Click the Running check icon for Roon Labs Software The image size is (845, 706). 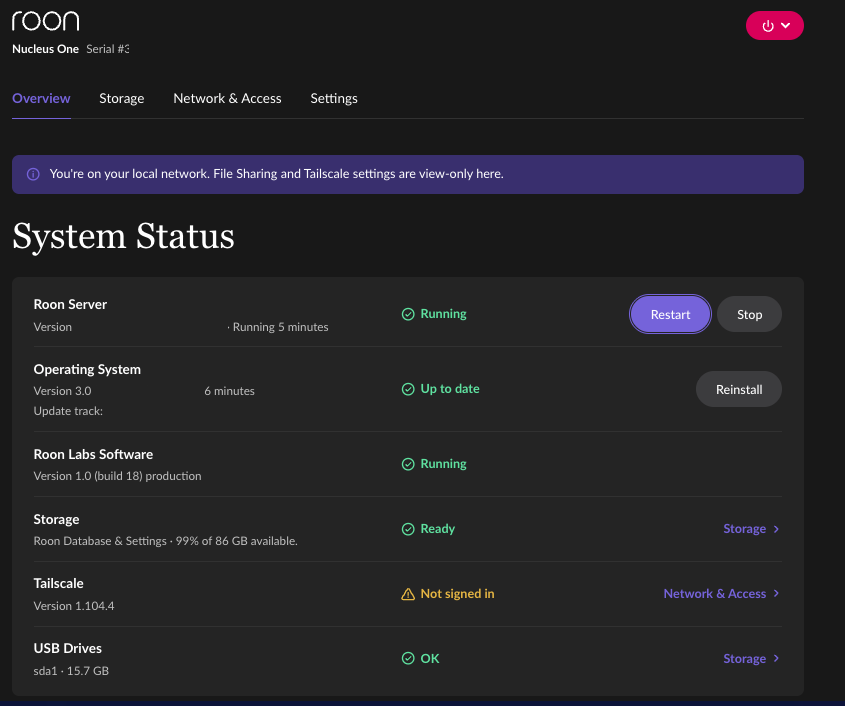pyautogui.click(x=408, y=464)
